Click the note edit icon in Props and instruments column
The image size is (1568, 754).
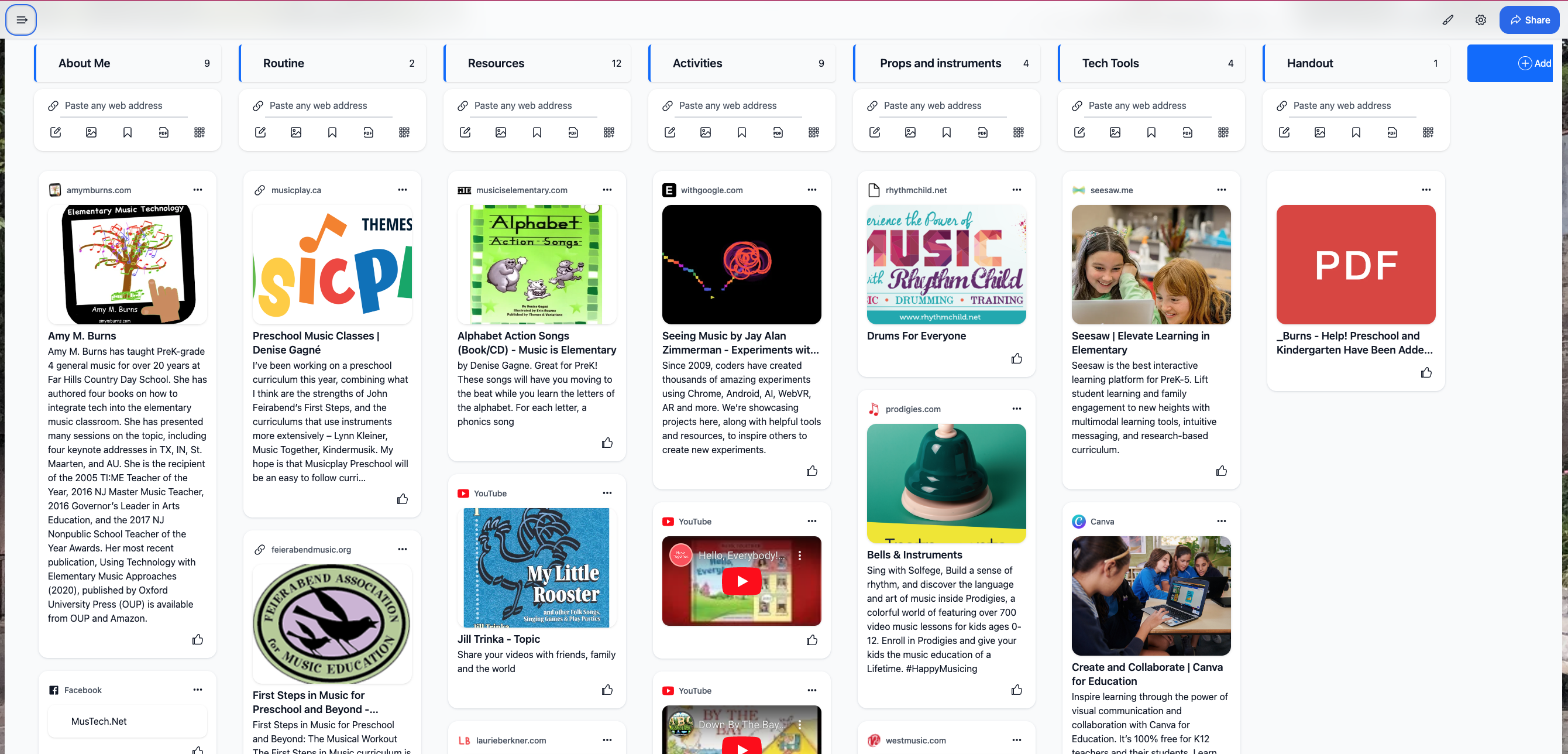coord(875,132)
